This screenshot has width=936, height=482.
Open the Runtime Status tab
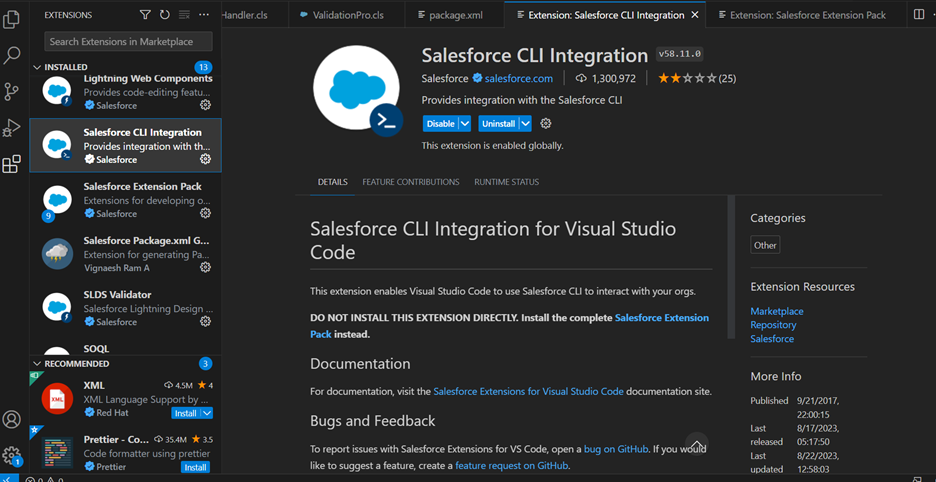506,182
